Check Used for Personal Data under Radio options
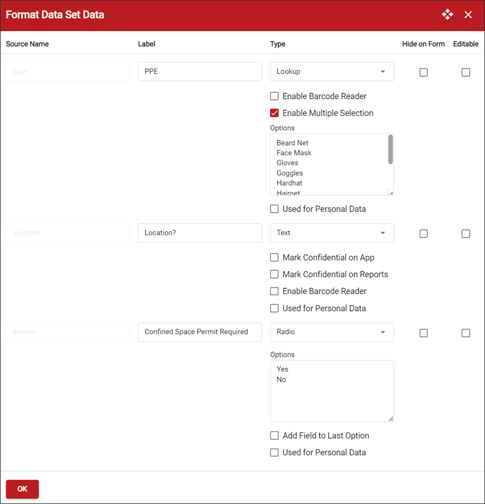Screen dimensions: 485x504 pyautogui.click(x=274, y=452)
